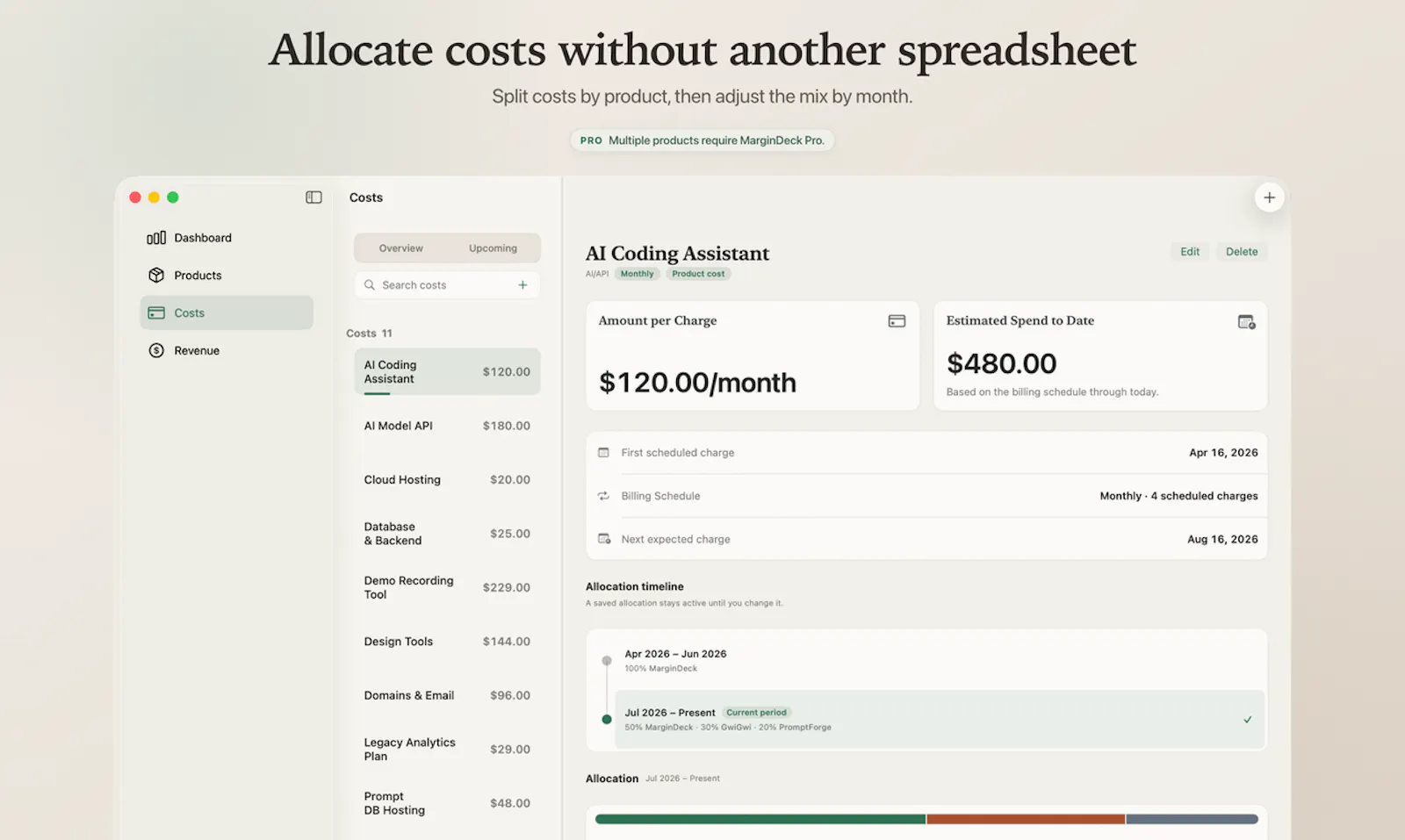Click the orange segment of allocation bar
The height and width of the screenshot is (840, 1405).
click(1026, 819)
